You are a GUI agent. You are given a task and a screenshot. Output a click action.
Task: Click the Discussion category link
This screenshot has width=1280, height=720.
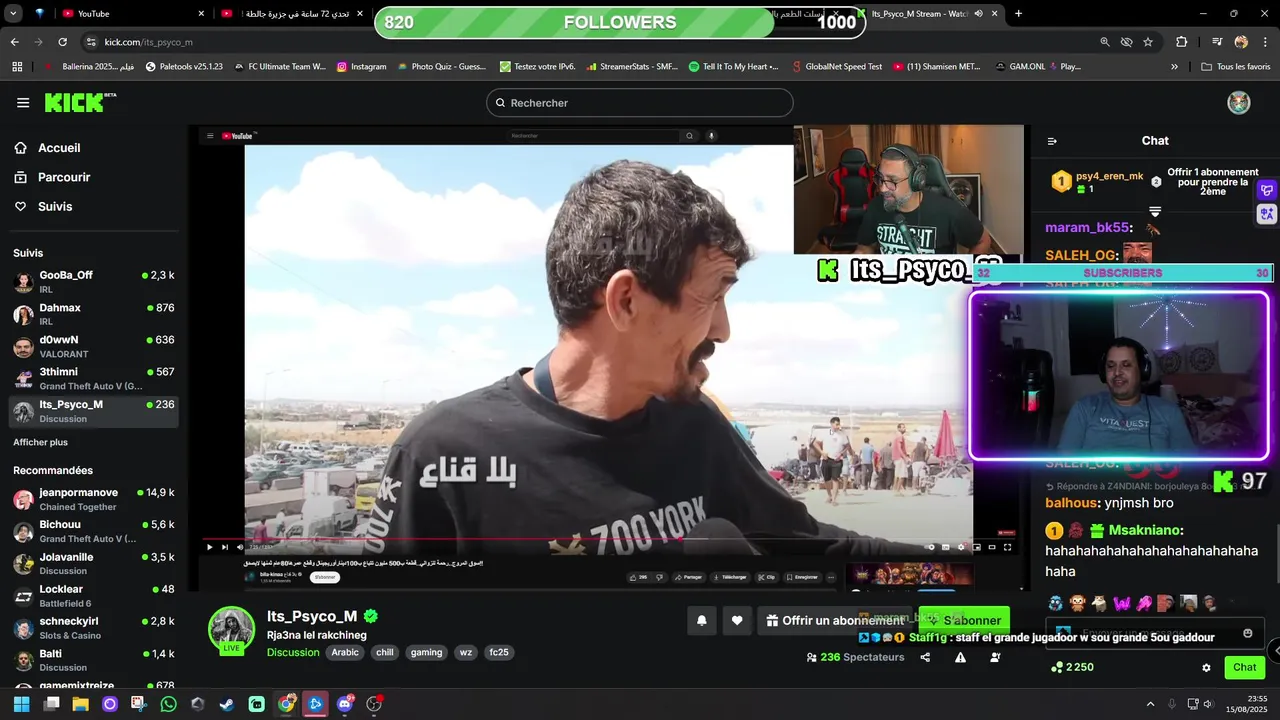pos(293,652)
